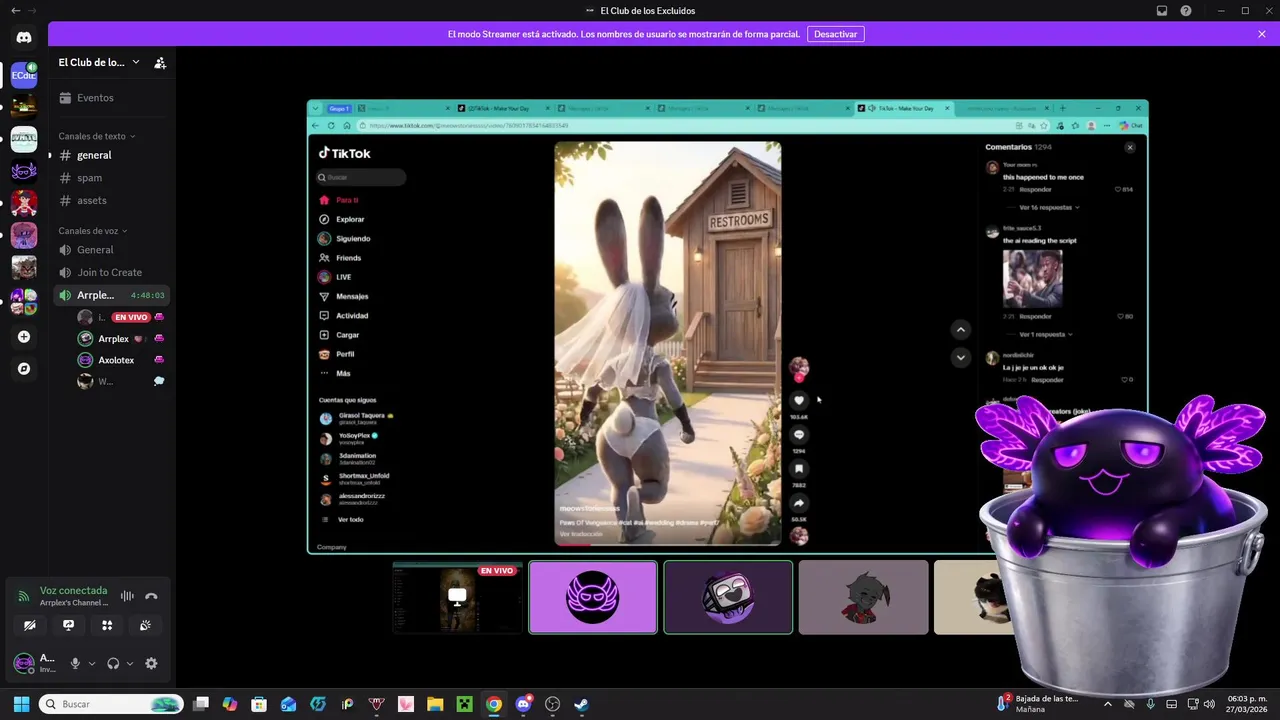Open microphone input options arrow
1280x720 pixels.
coord(92,663)
